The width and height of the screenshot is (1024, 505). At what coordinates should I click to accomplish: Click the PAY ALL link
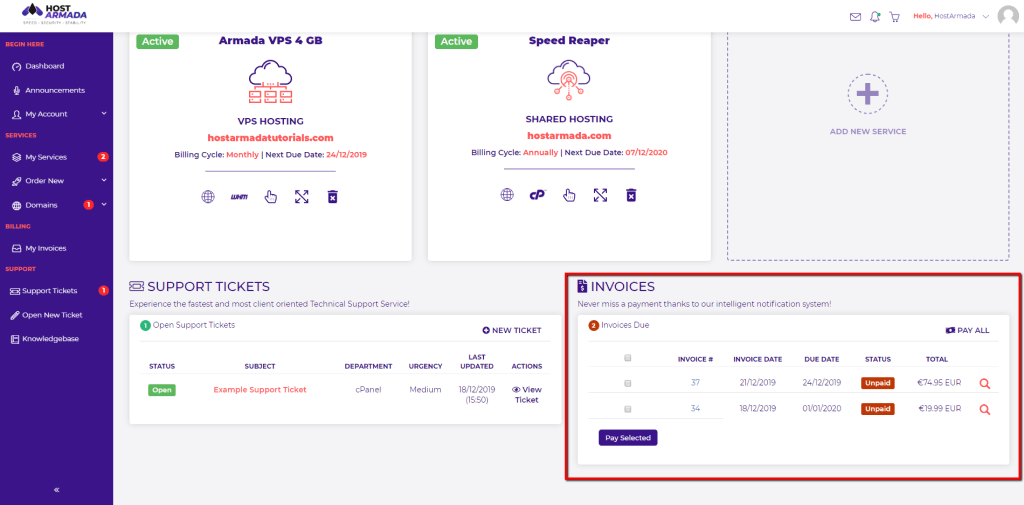point(967,331)
